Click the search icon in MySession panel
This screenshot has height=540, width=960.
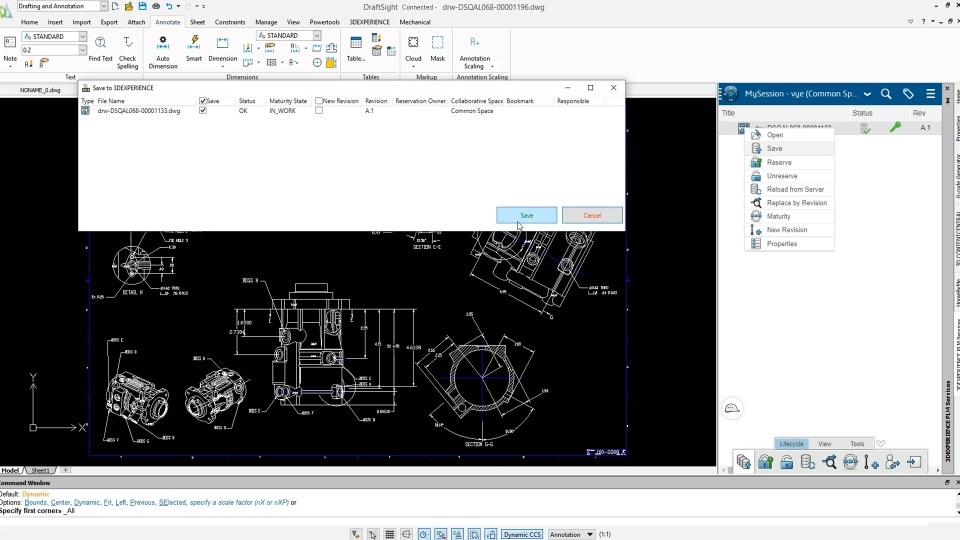point(886,94)
